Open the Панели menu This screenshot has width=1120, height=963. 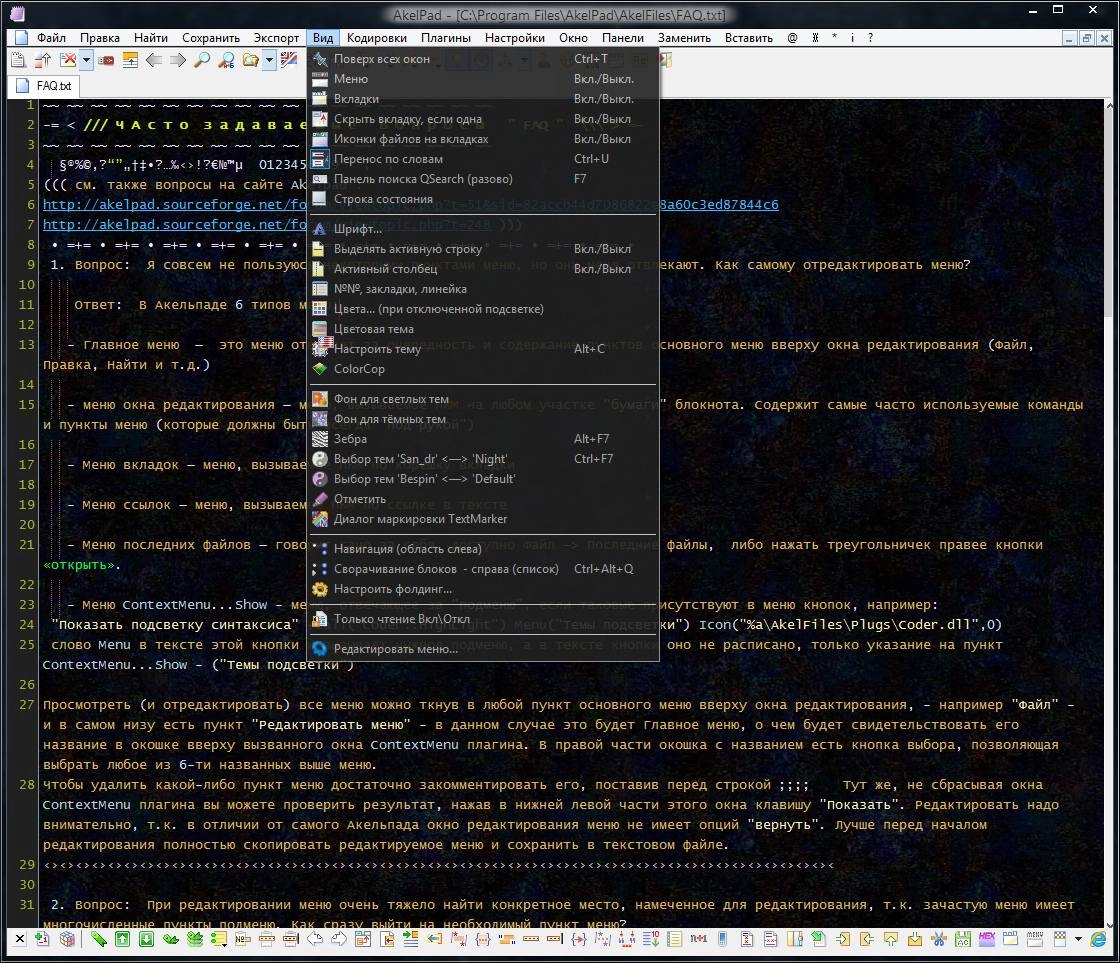623,38
